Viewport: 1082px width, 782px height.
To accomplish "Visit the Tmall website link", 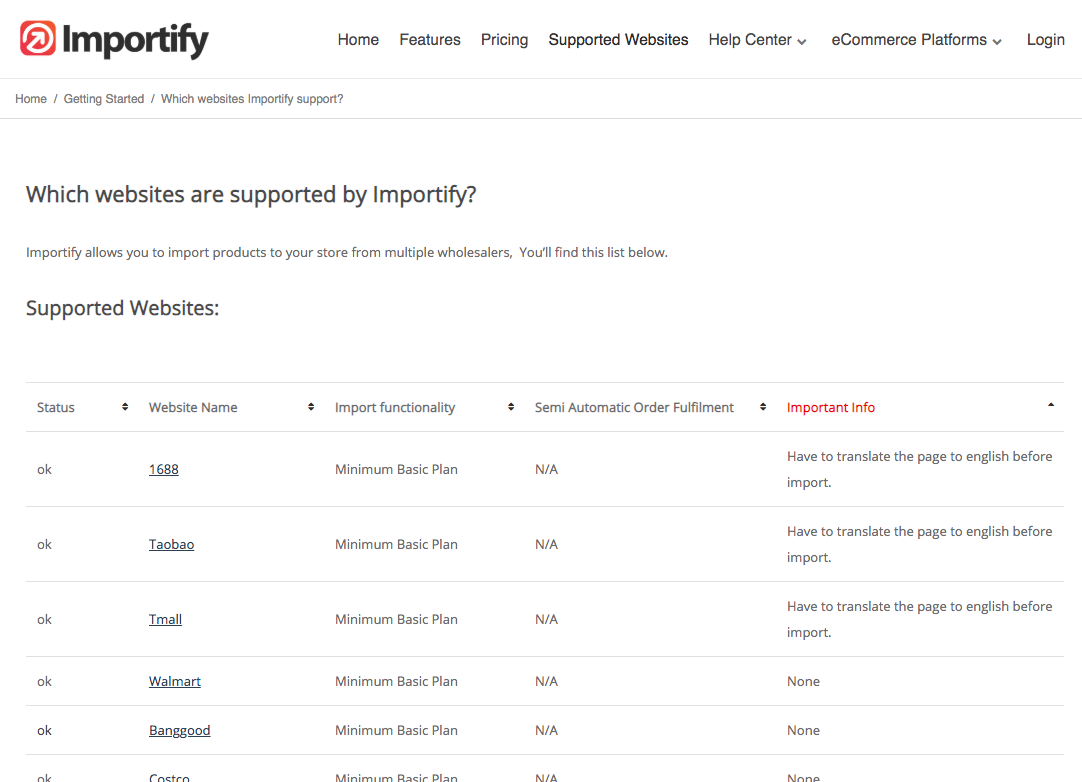I will pyautogui.click(x=165, y=619).
